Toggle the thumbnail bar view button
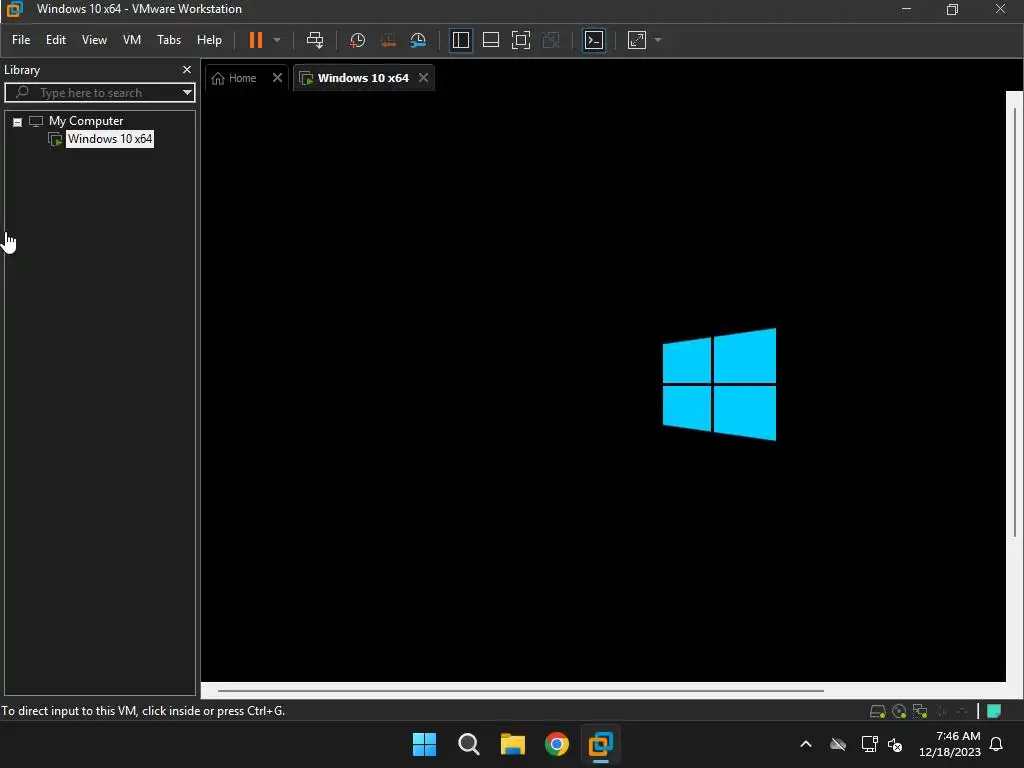The height and width of the screenshot is (768, 1024). click(x=490, y=40)
